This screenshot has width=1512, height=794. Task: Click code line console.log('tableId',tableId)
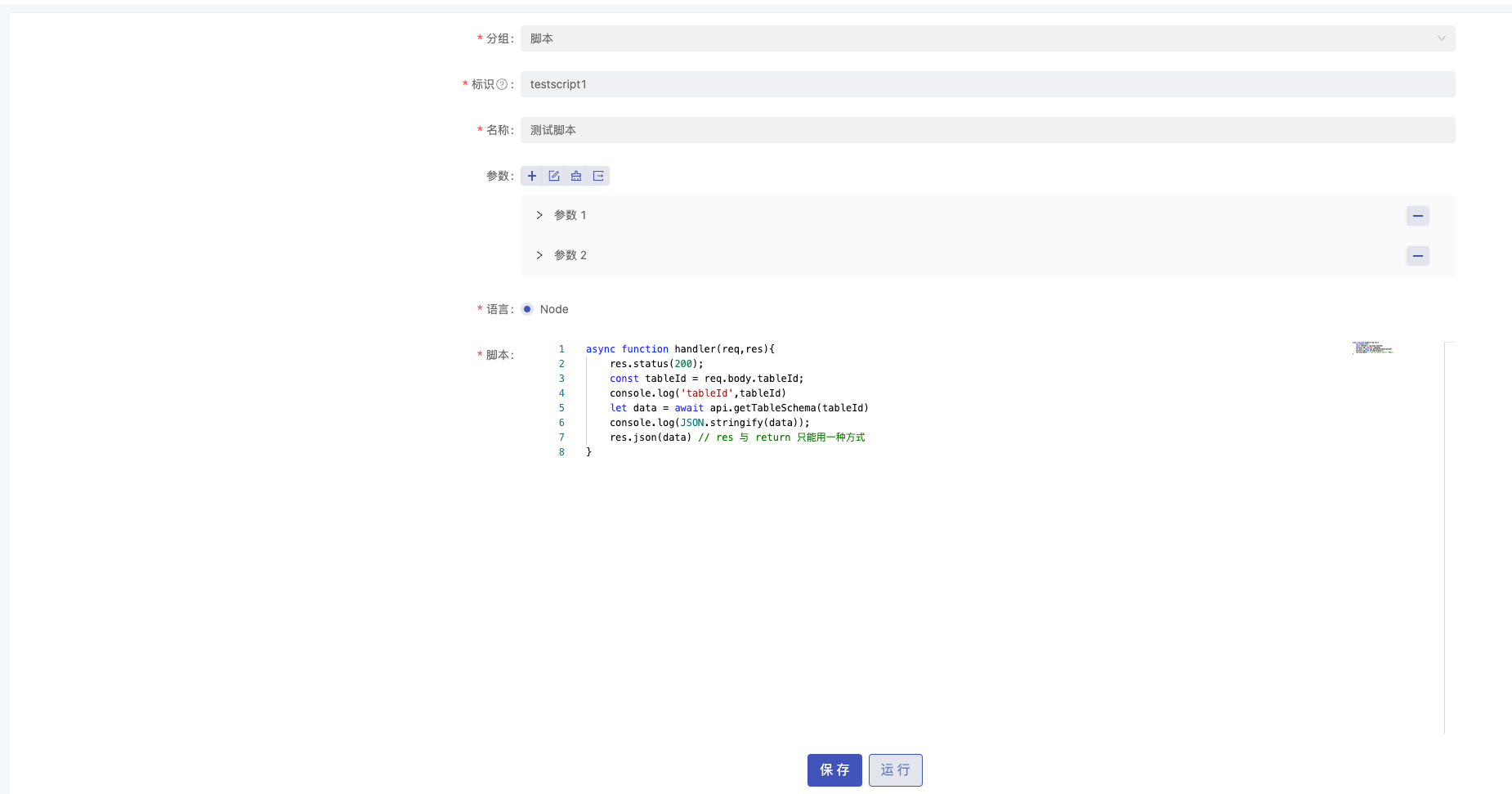(x=698, y=393)
